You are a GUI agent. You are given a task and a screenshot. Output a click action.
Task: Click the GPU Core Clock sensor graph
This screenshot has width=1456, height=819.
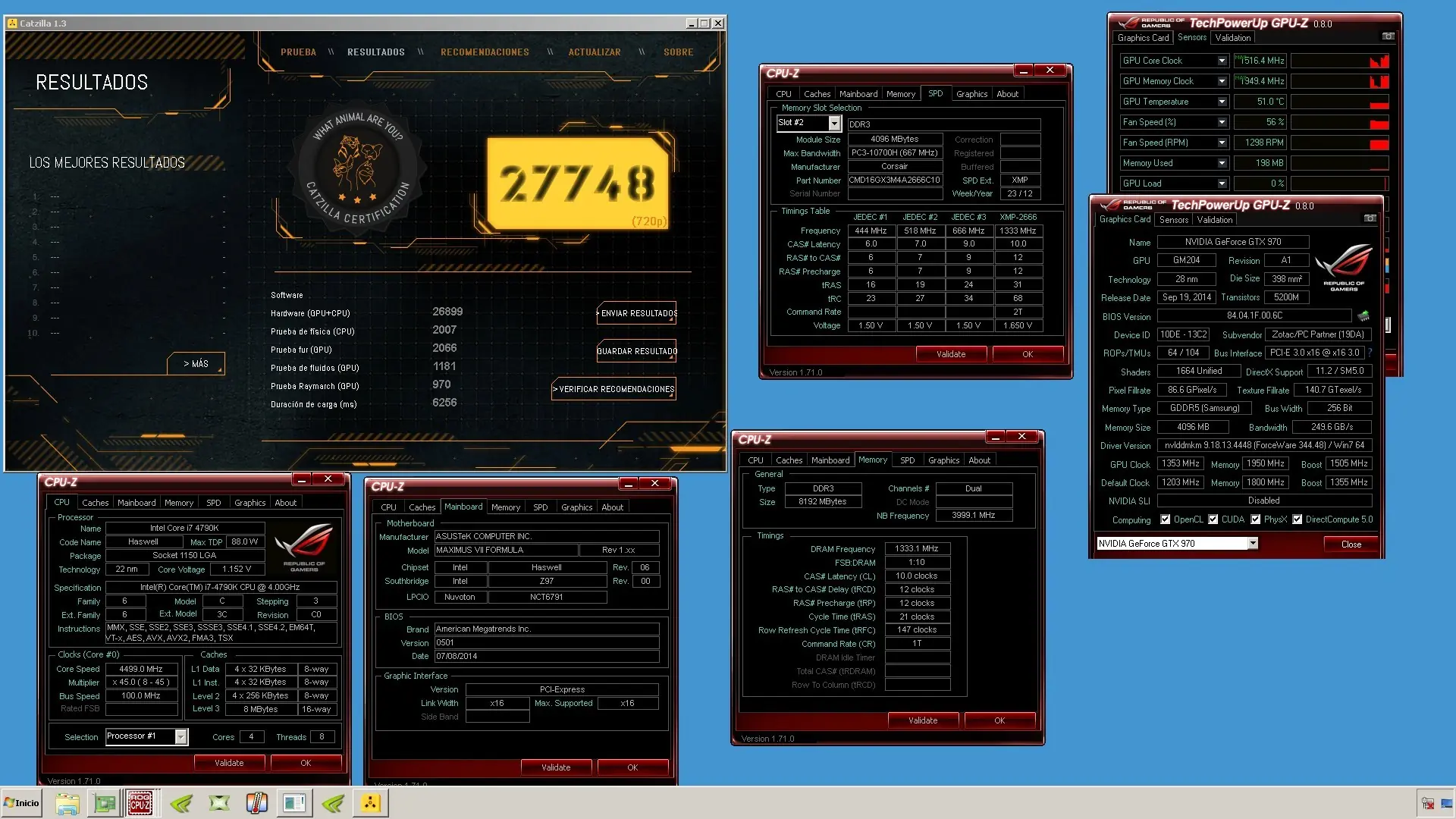click(1339, 61)
